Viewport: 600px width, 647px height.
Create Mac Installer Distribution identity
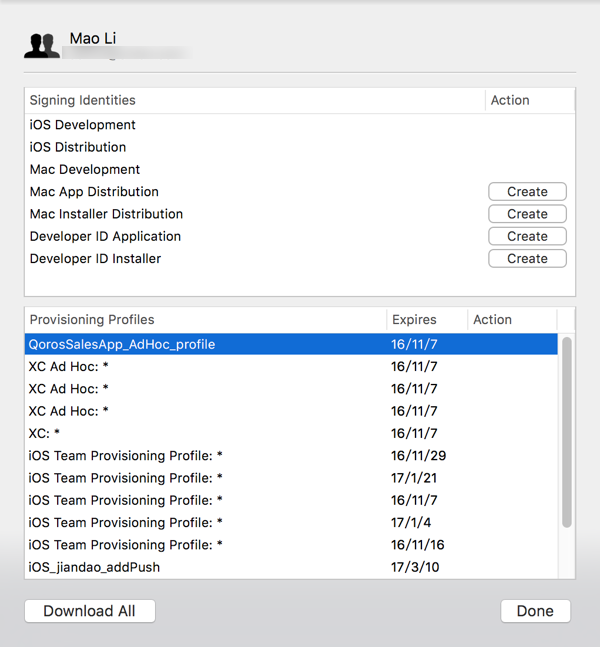pyautogui.click(x=527, y=214)
